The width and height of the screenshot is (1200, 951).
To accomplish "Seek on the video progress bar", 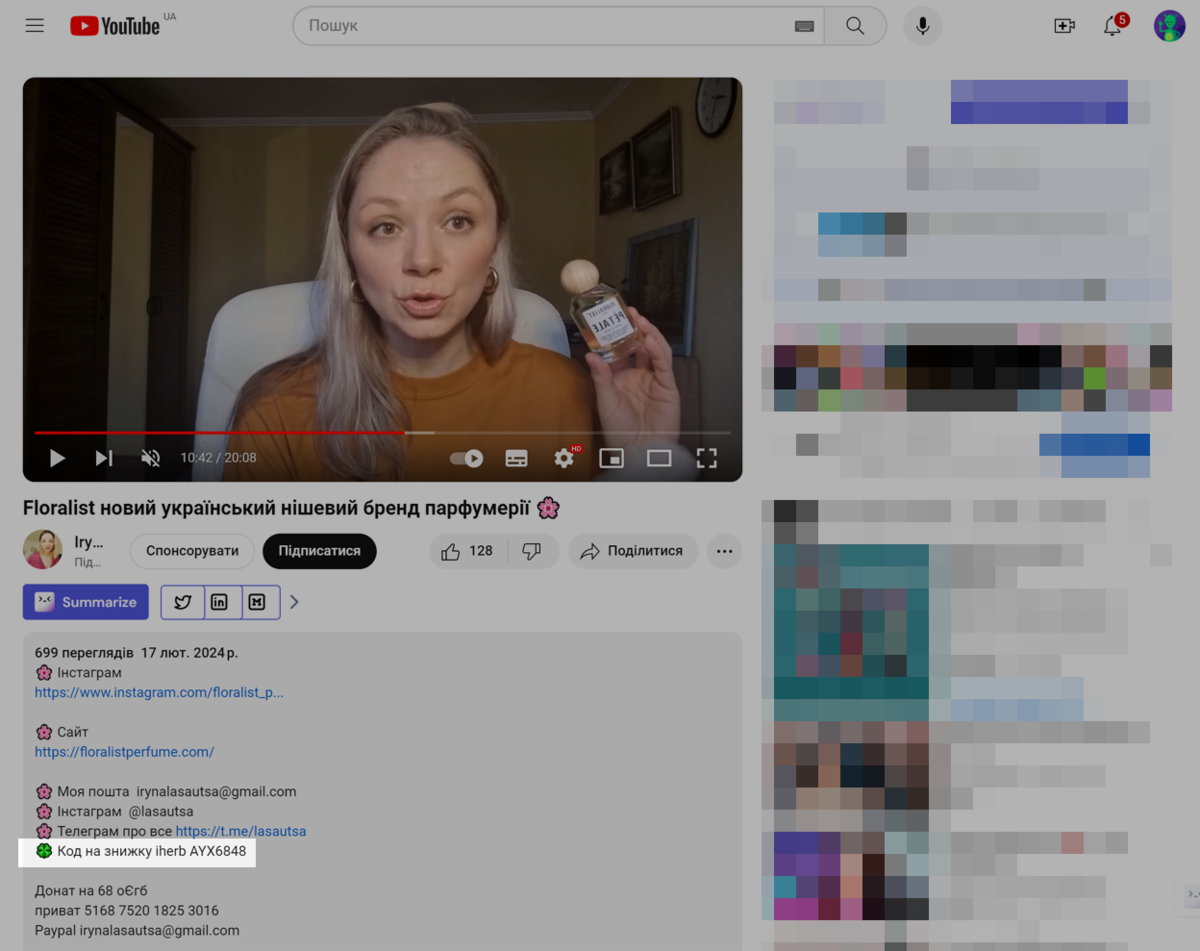I will (x=382, y=433).
